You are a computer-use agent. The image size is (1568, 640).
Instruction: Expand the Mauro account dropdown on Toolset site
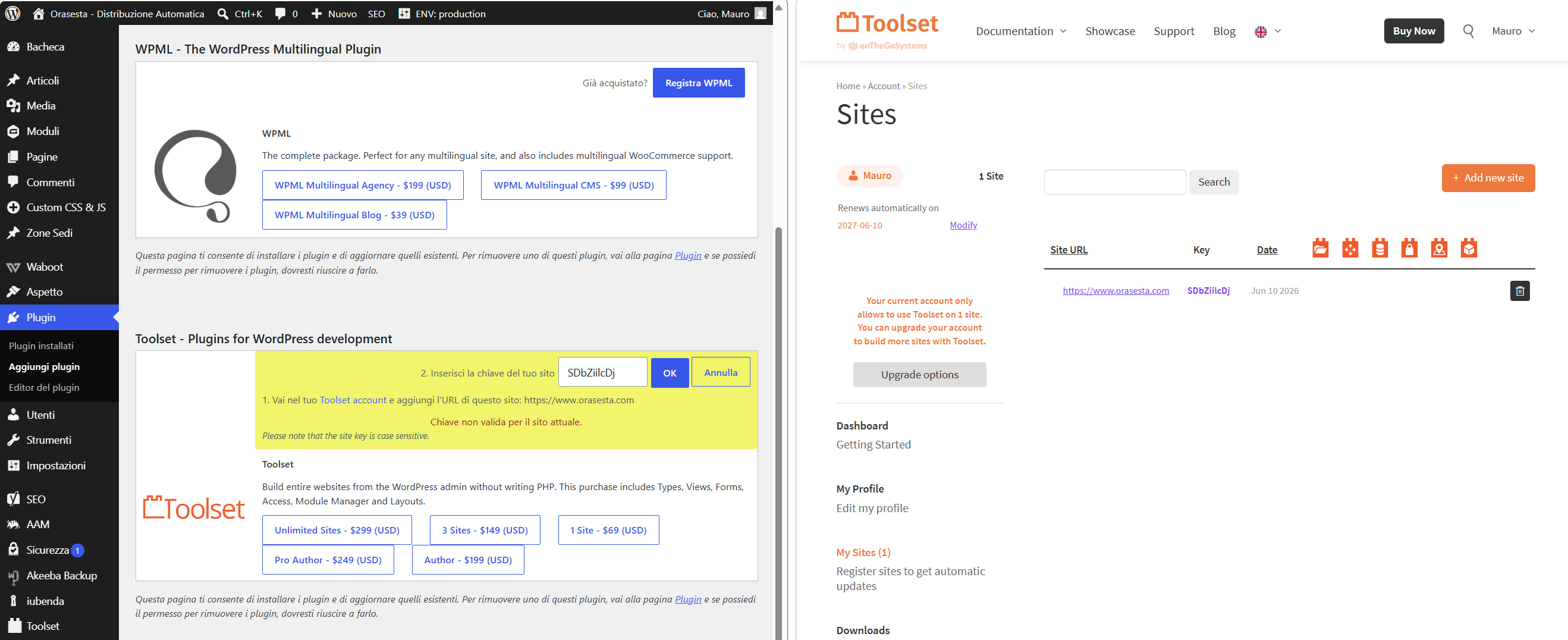click(x=1513, y=31)
